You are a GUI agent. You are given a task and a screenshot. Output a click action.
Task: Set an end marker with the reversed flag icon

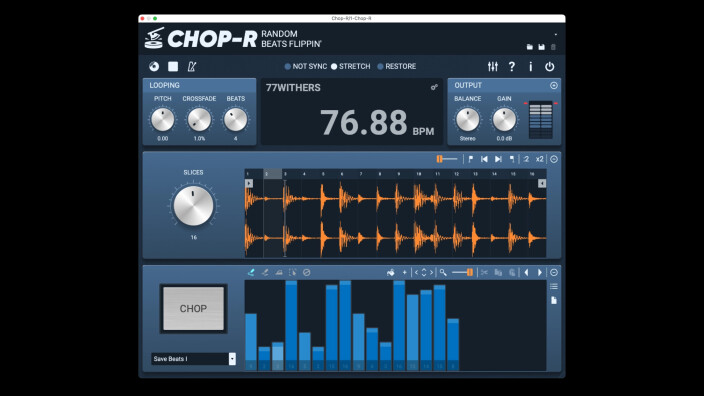click(512, 159)
